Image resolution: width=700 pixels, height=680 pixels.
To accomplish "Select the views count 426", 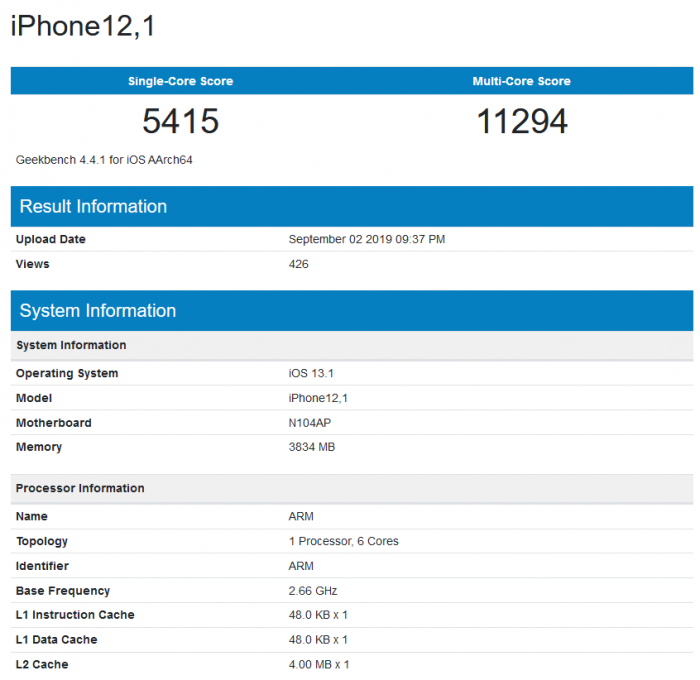I will [x=298, y=264].
